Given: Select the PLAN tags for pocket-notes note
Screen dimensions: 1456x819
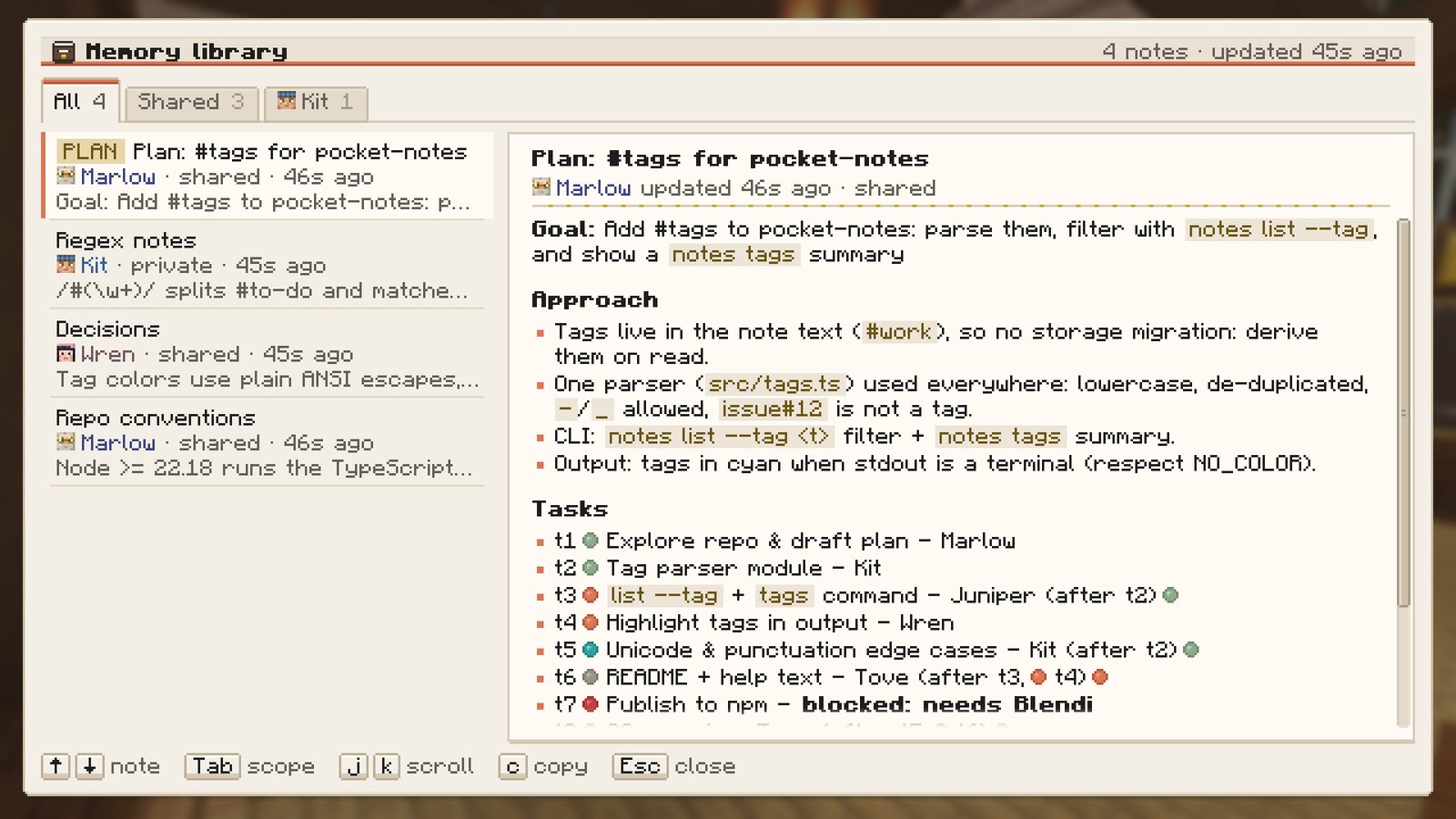Looking at the screenshot, I should point(268,177).
